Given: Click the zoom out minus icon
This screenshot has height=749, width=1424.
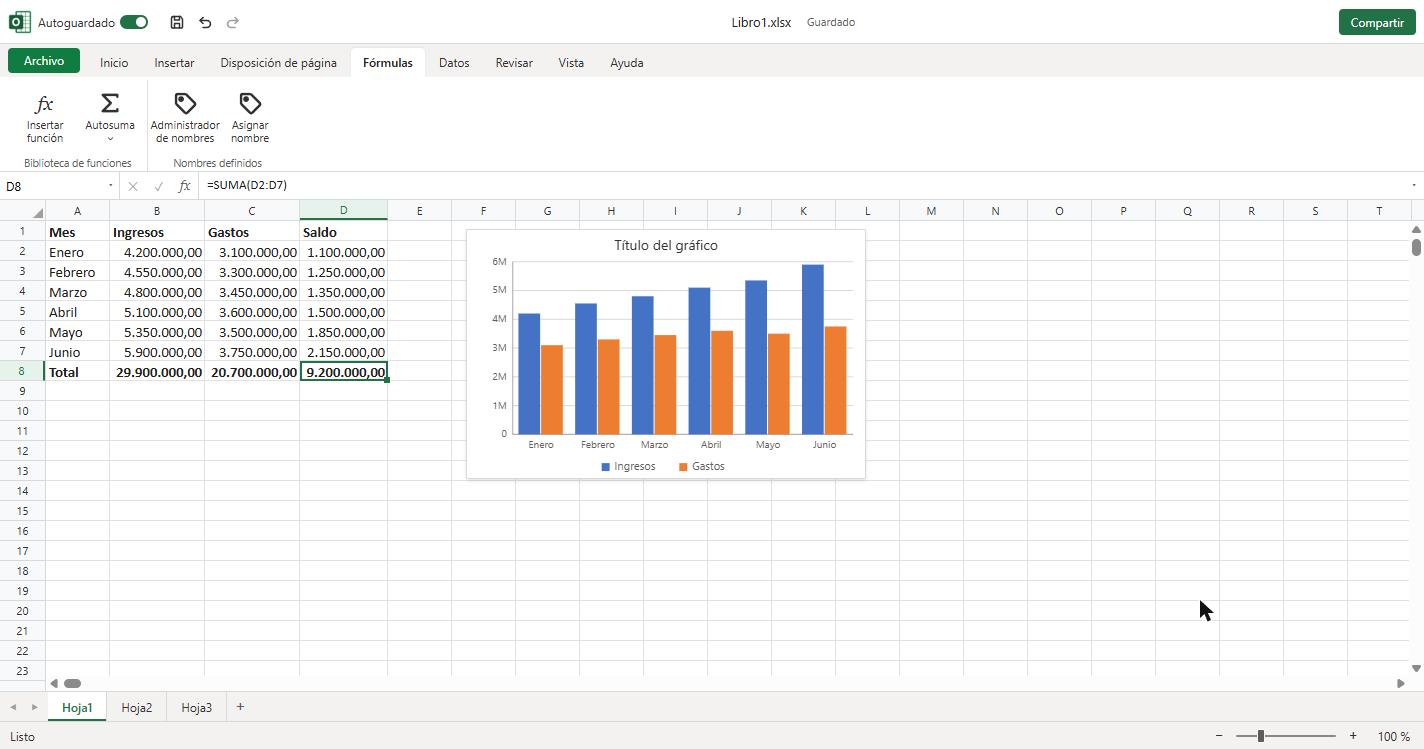Looking at the screenshot, I should tap(1219, 736).
